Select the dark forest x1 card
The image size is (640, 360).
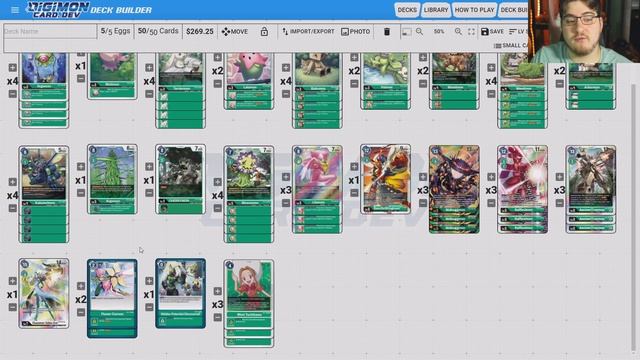pyautogui.click(x=180, y=179)
